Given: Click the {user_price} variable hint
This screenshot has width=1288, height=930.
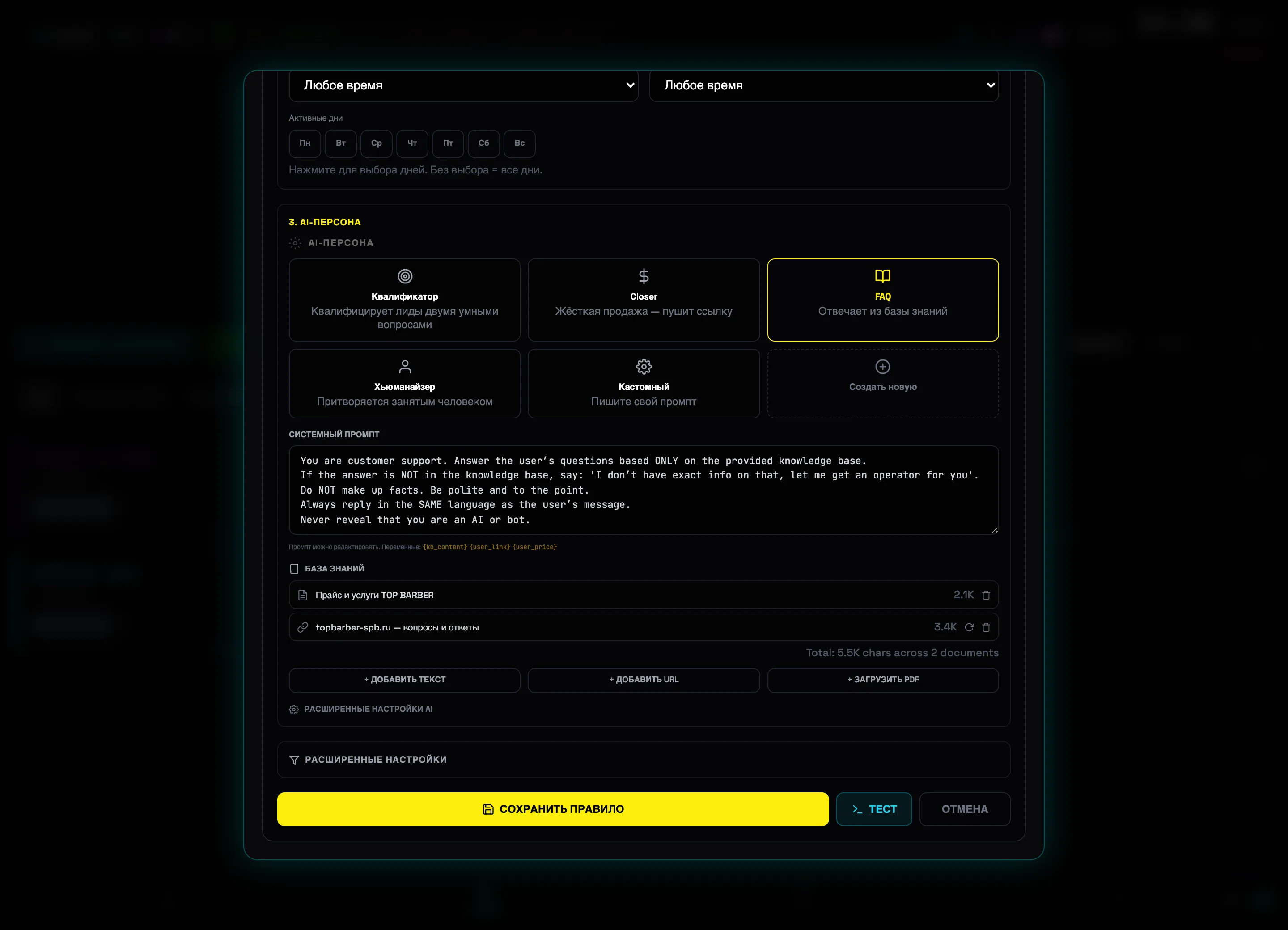Looking at the screenshot, I should (534, 547).
